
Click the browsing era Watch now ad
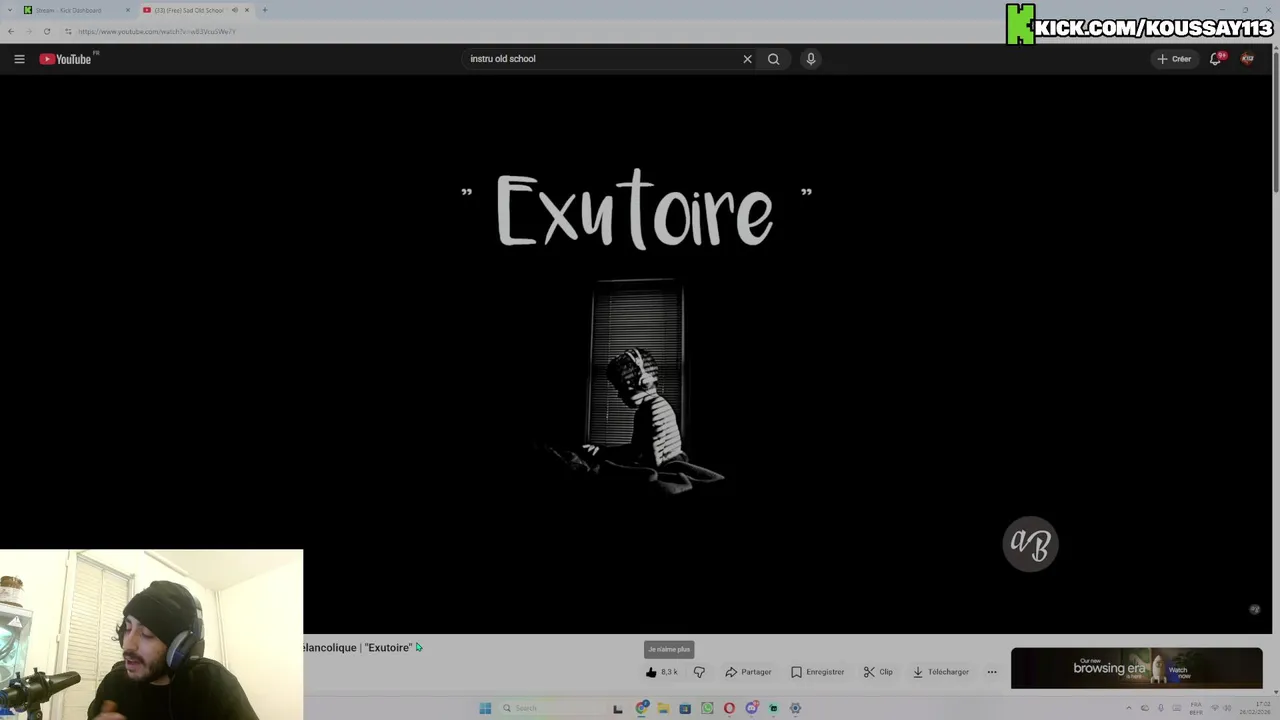[1136, 668]
